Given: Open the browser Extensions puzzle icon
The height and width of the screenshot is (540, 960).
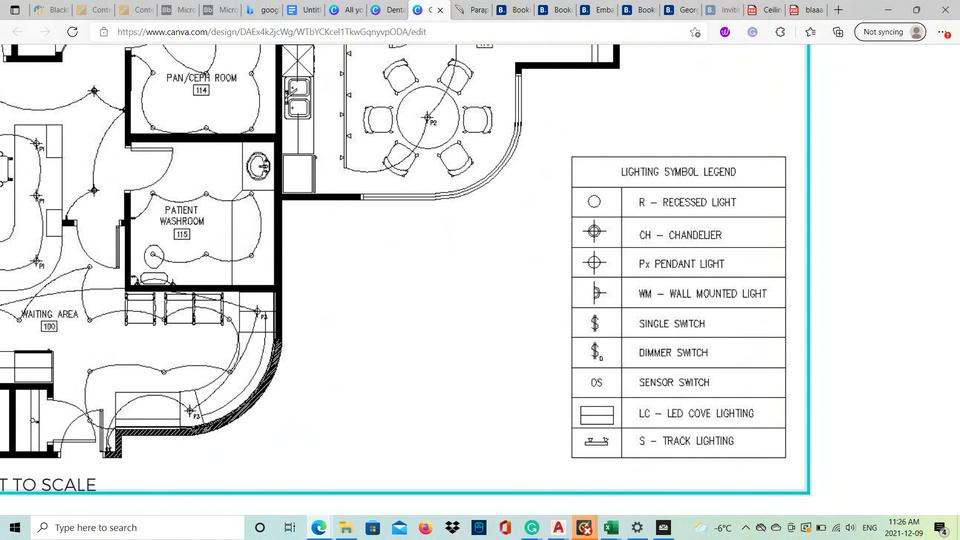Looking at the screenshot, I should tap(780, 32).
